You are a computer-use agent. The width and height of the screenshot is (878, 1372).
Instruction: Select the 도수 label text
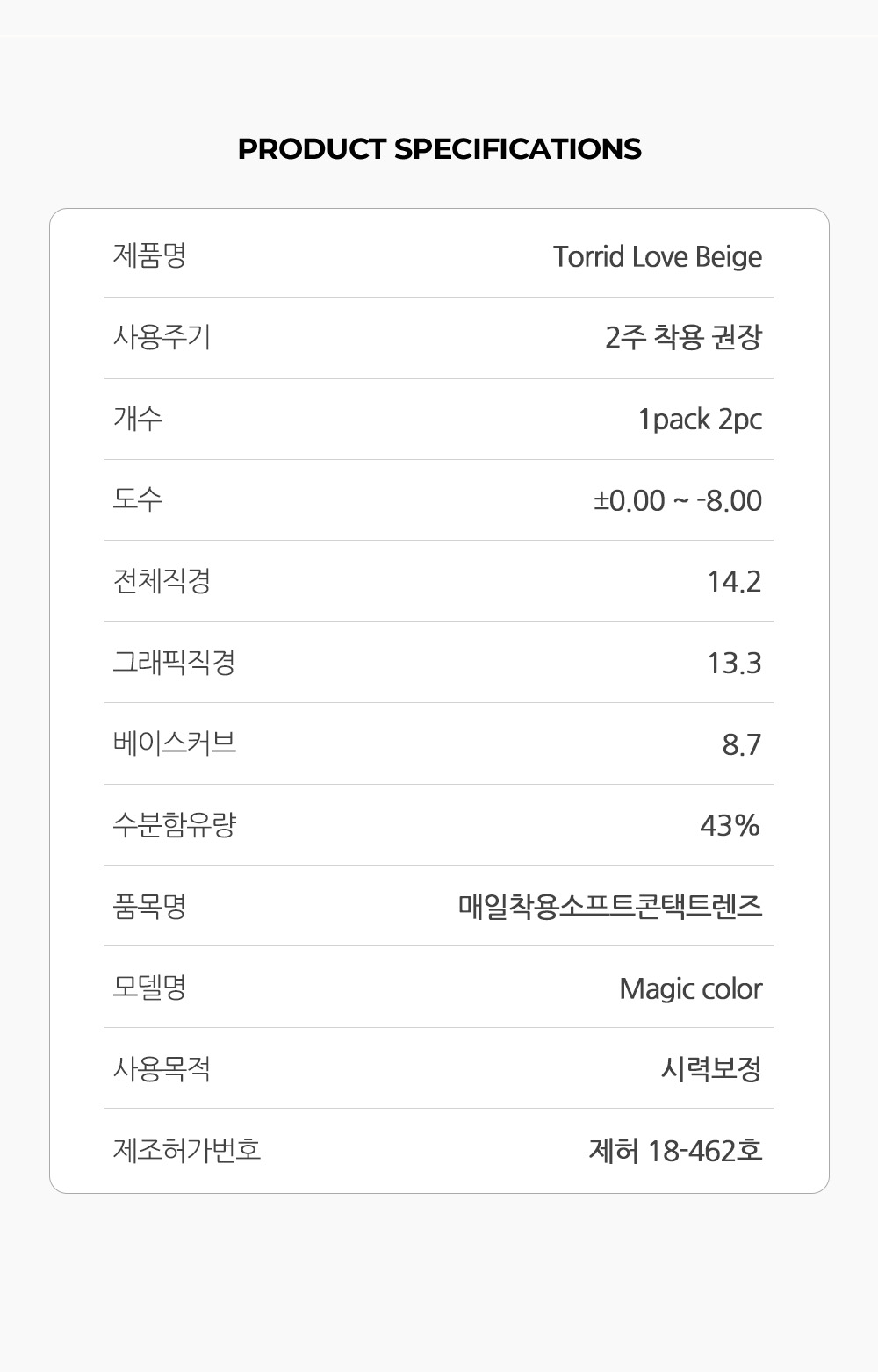(x=138, y=499)
